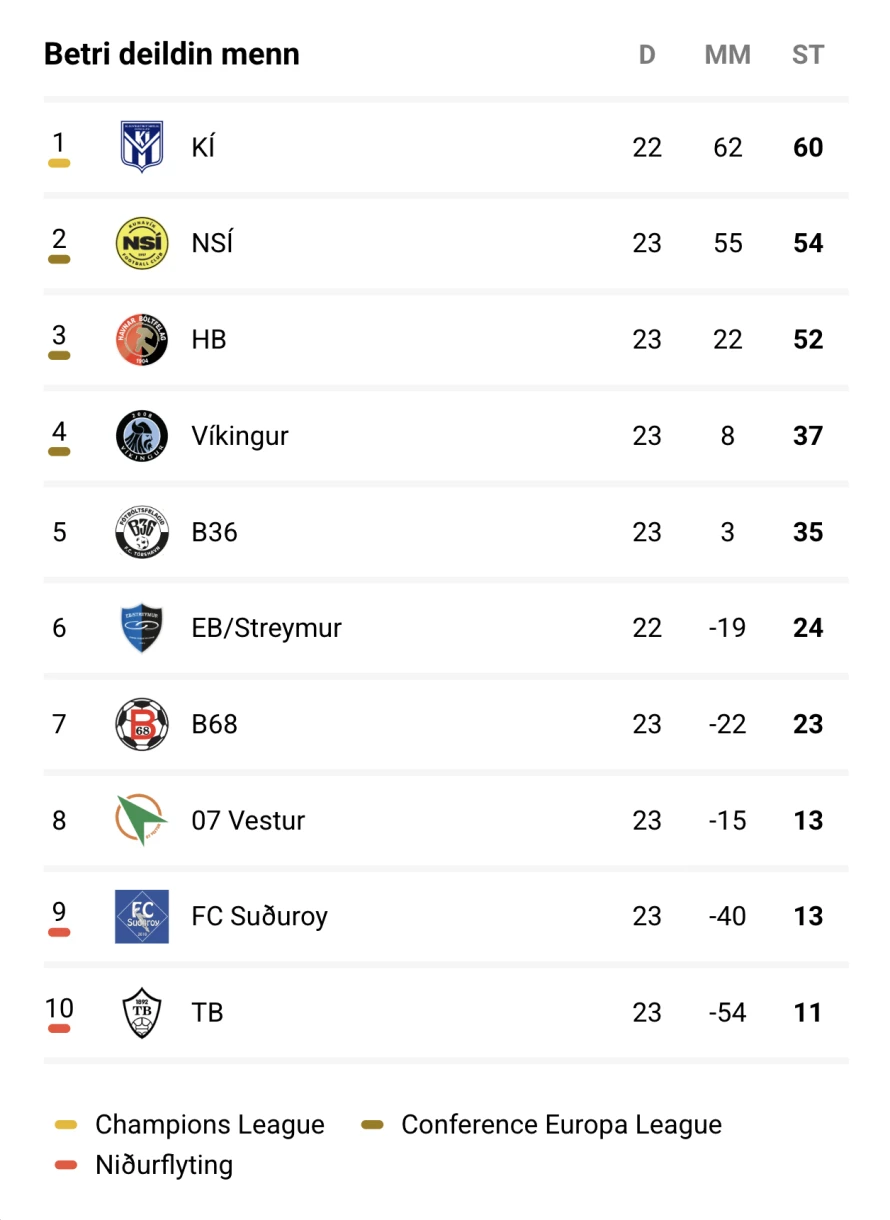Image resolution: width=890 pixels, height=1220 pixels.
Task: Click the FC Suðuroy blue square logo
Action: 141,916
